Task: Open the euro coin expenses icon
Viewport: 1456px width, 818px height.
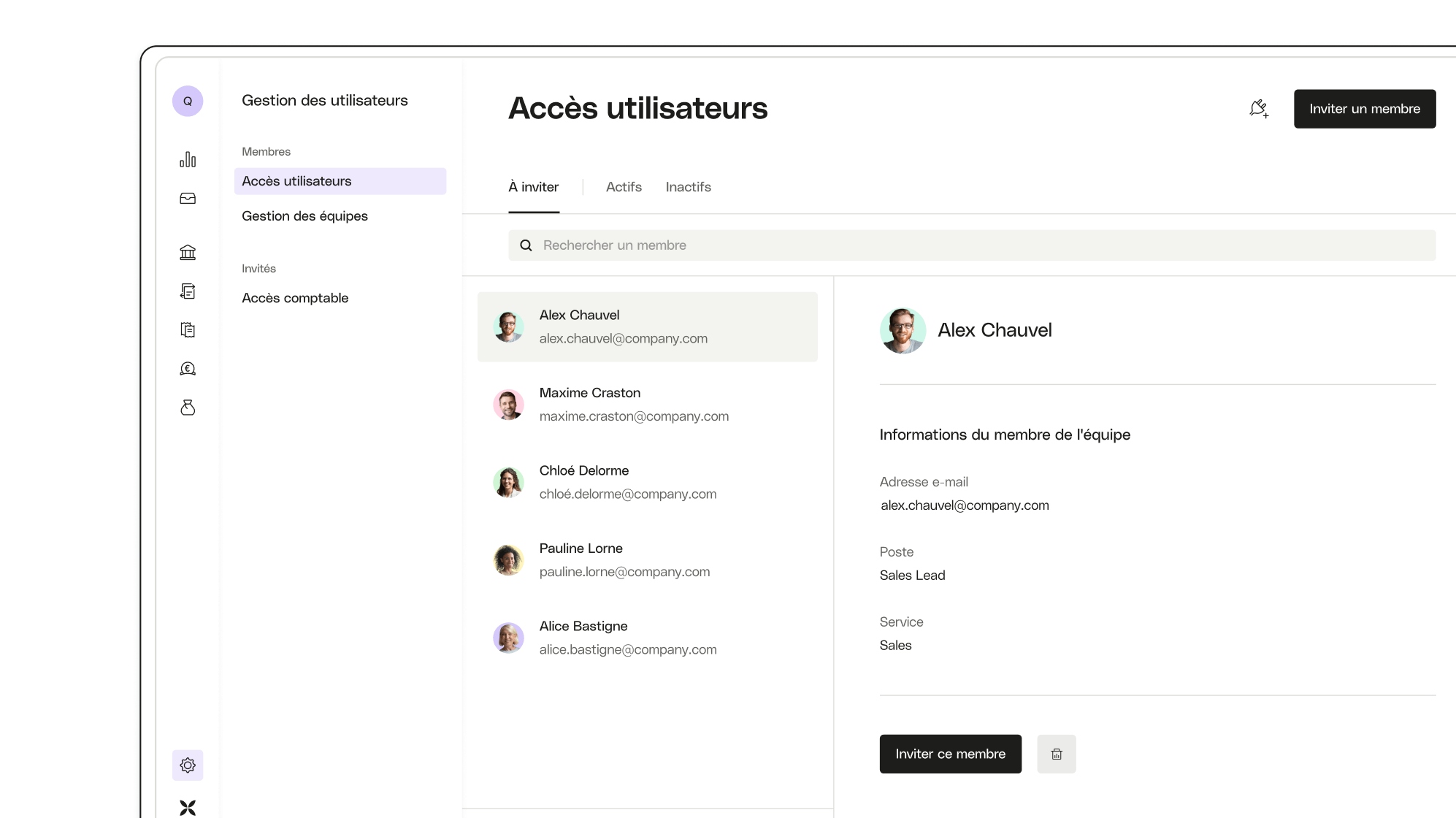Action: 188,368
